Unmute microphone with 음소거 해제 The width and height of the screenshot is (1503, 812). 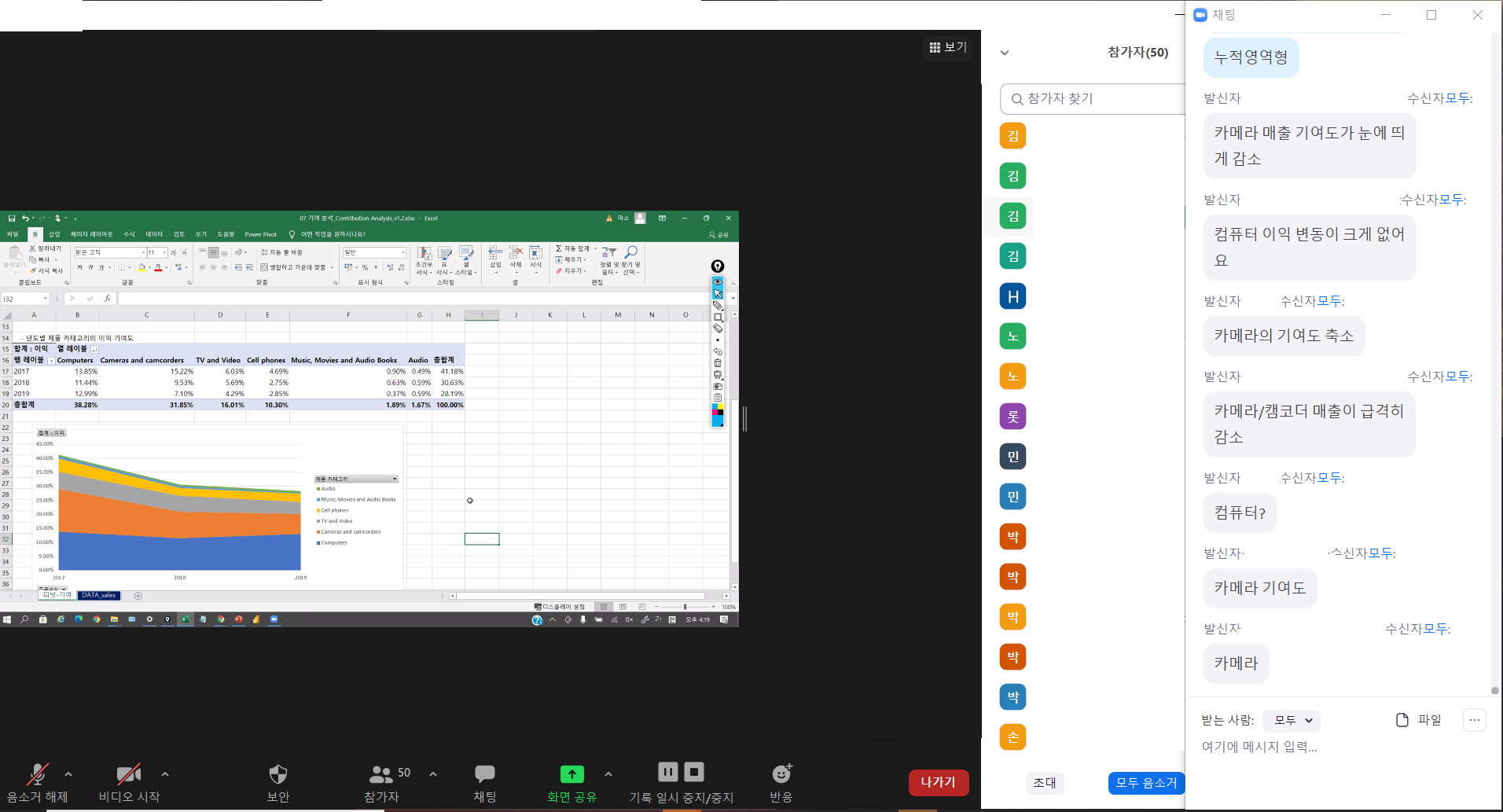37,774
